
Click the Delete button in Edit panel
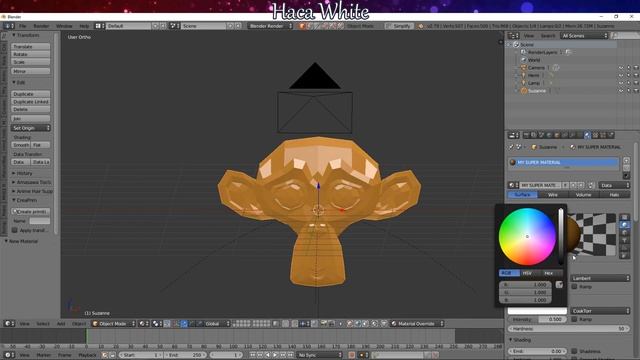[x=31, y=109]
